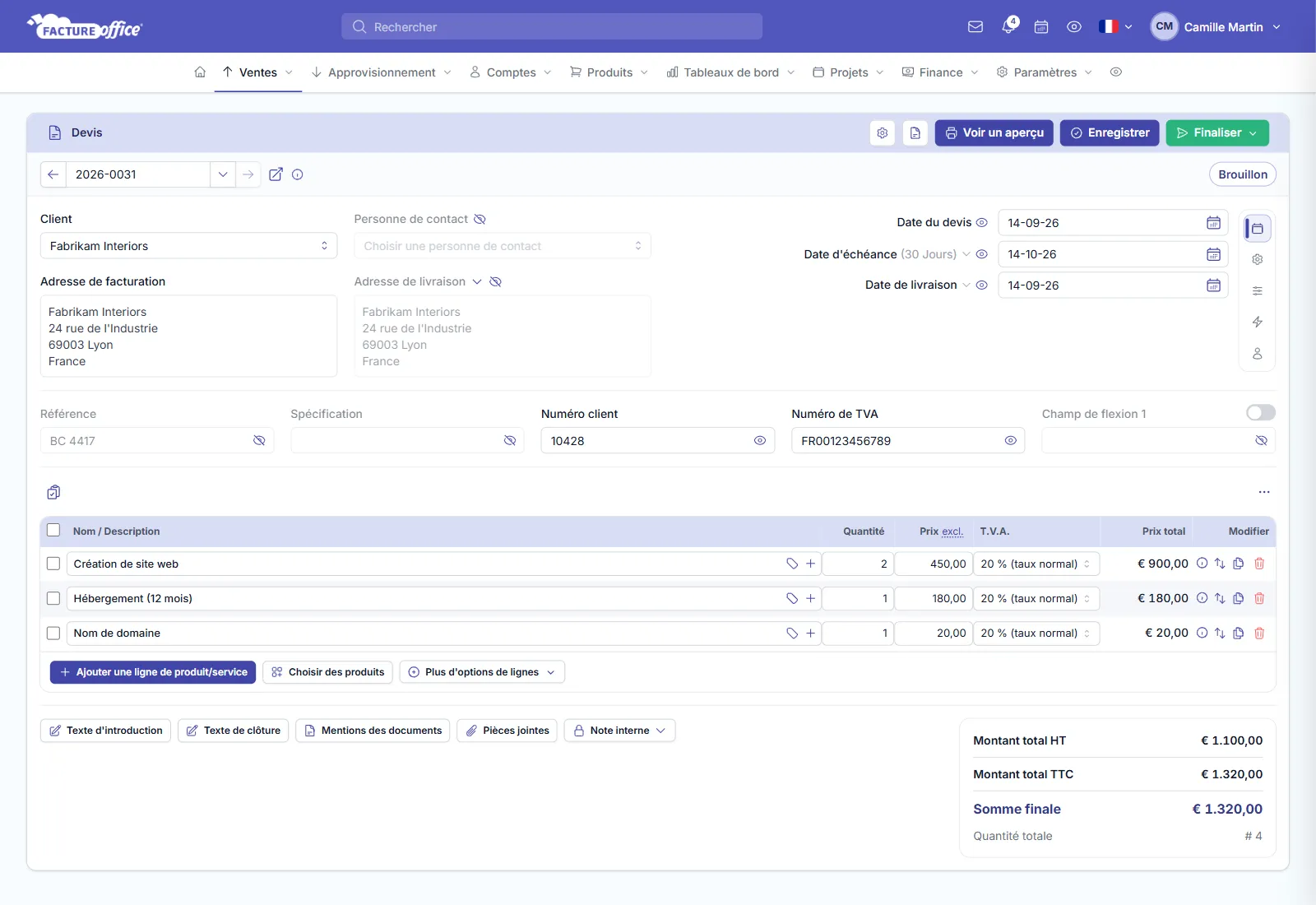Click the Numéro client field 10428

coord(657,441)
